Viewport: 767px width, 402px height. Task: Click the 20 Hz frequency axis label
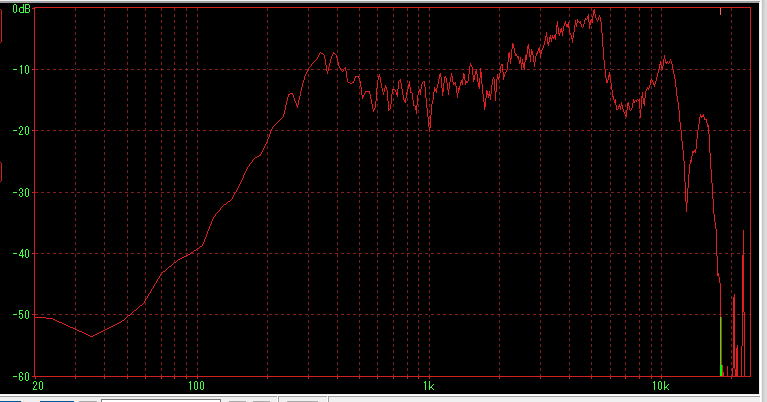click(x=38, y=386)
